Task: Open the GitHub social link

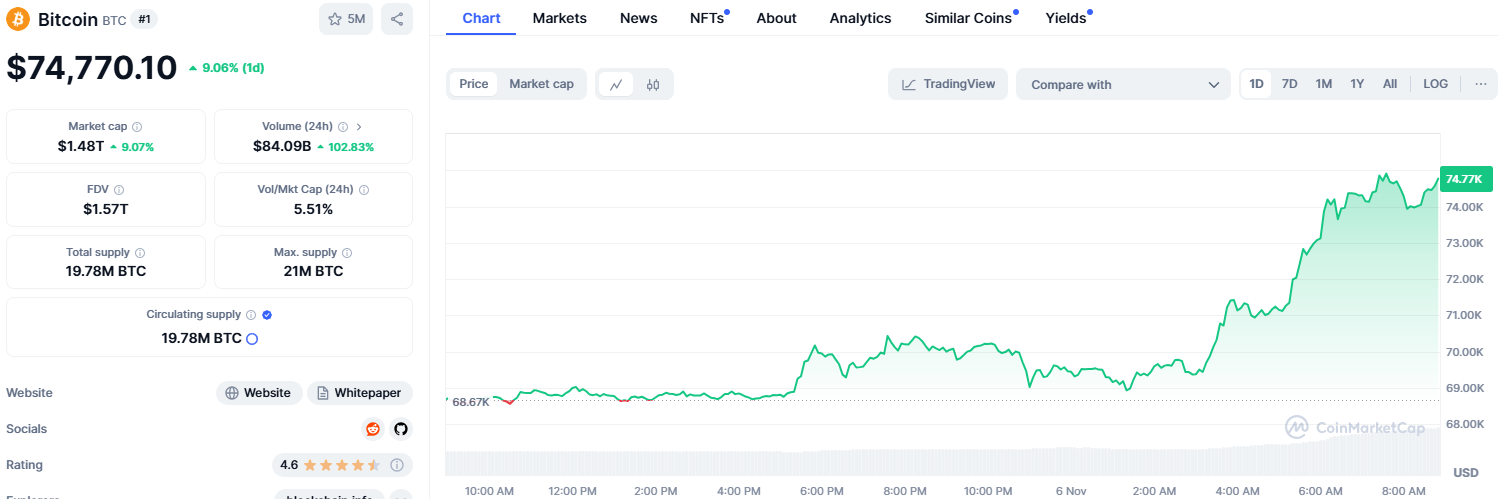Action: point(401,429)
